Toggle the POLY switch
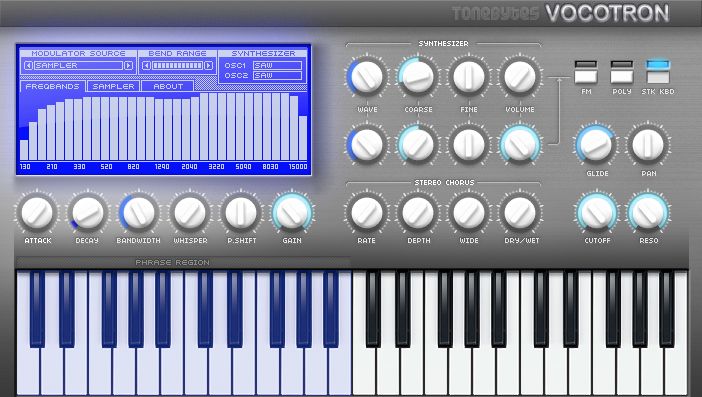 [622, 73]
